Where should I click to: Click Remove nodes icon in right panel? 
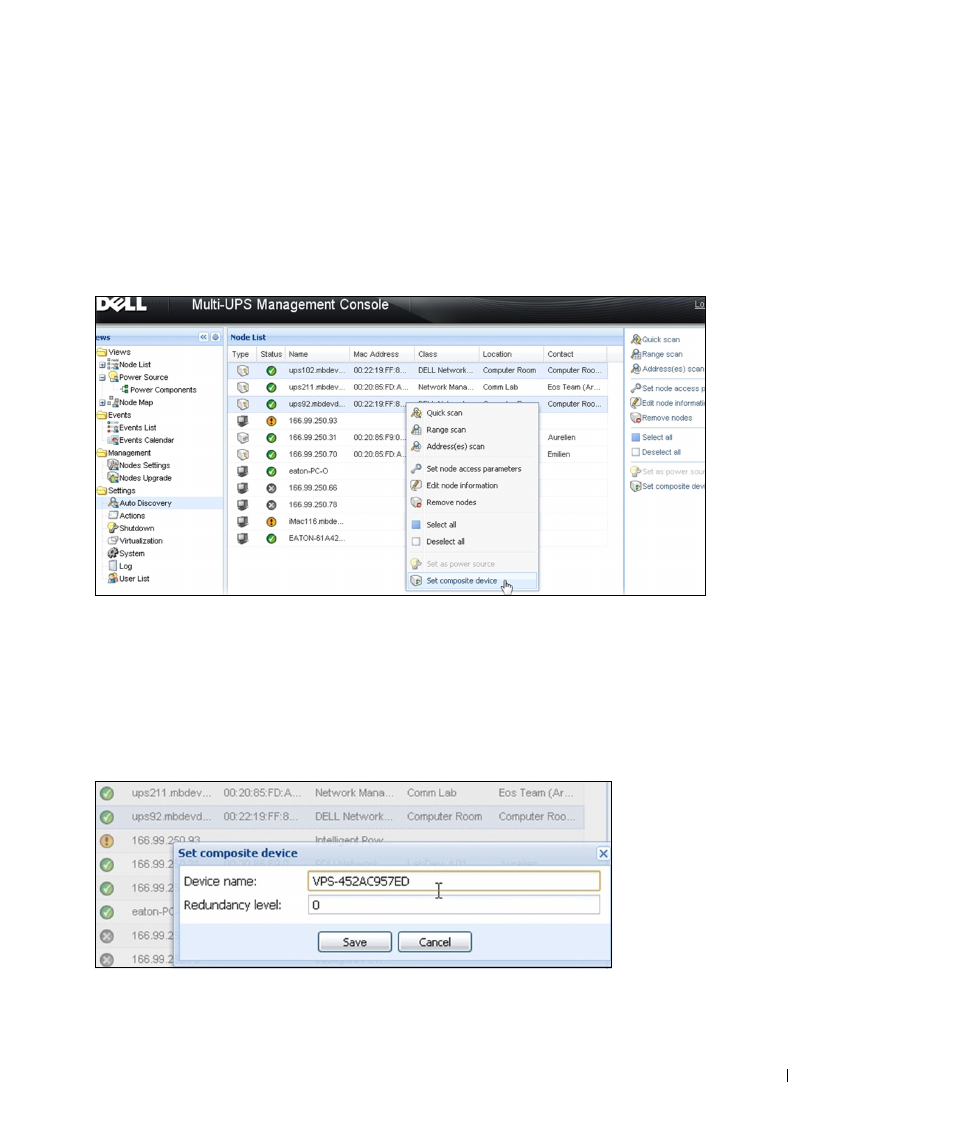636,418
